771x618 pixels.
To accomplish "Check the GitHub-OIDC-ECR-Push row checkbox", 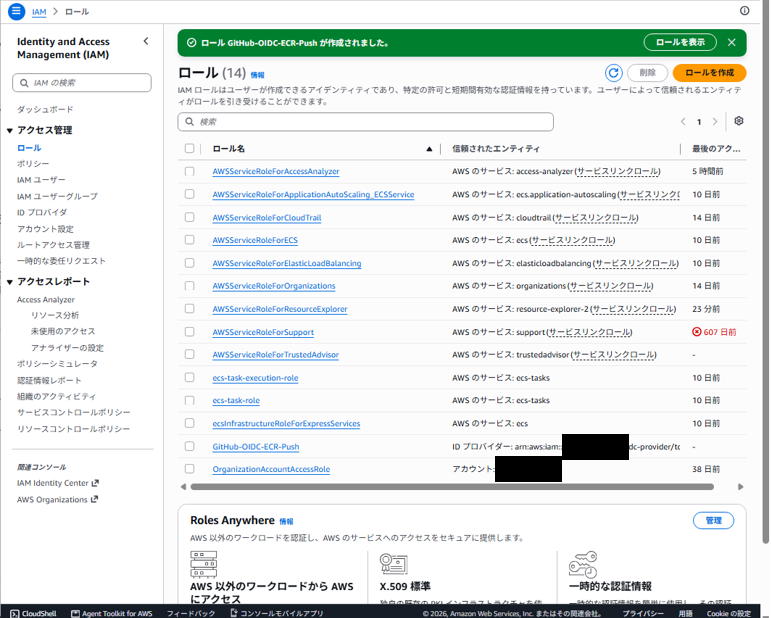I will pos(189,446).
